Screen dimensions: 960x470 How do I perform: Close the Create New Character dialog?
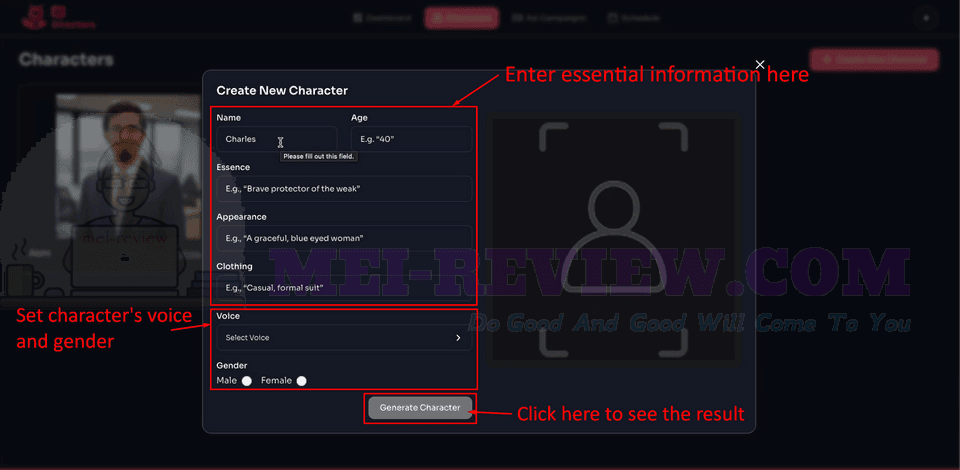[760, 64]
